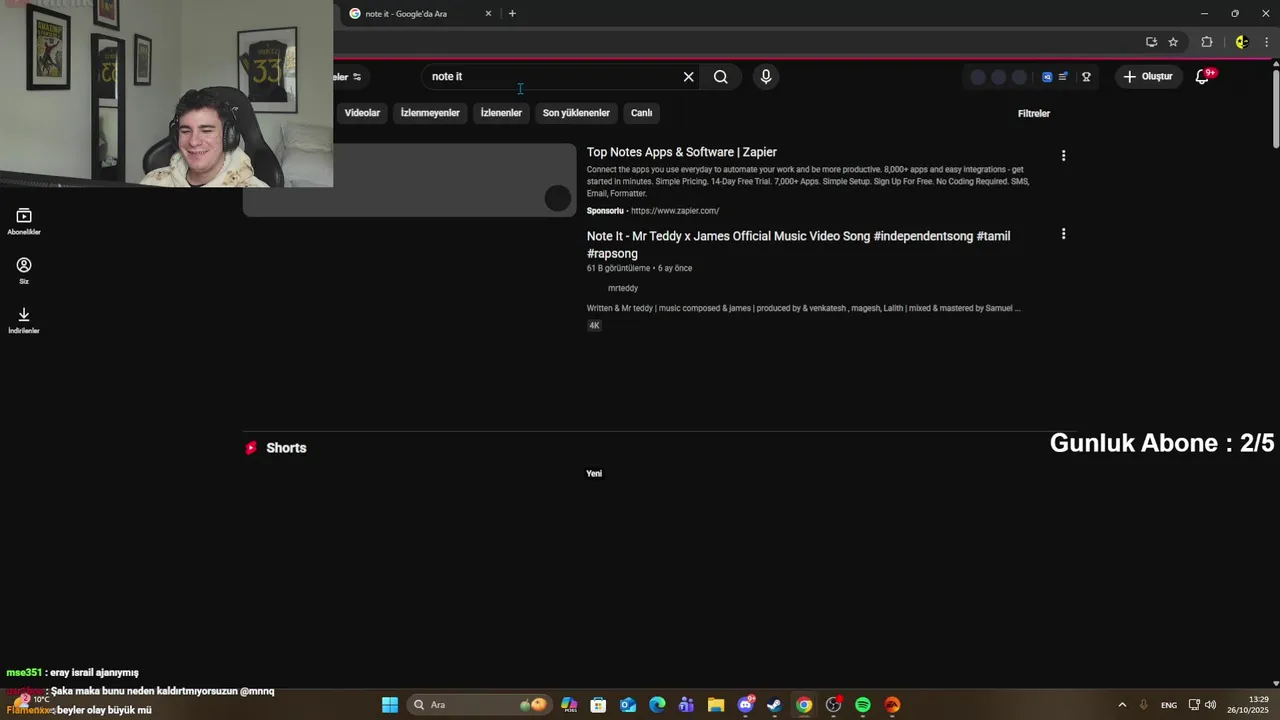Click the install app icon in address bar
Viewport: 1280px width, 720px height.
click(1151, 42)
